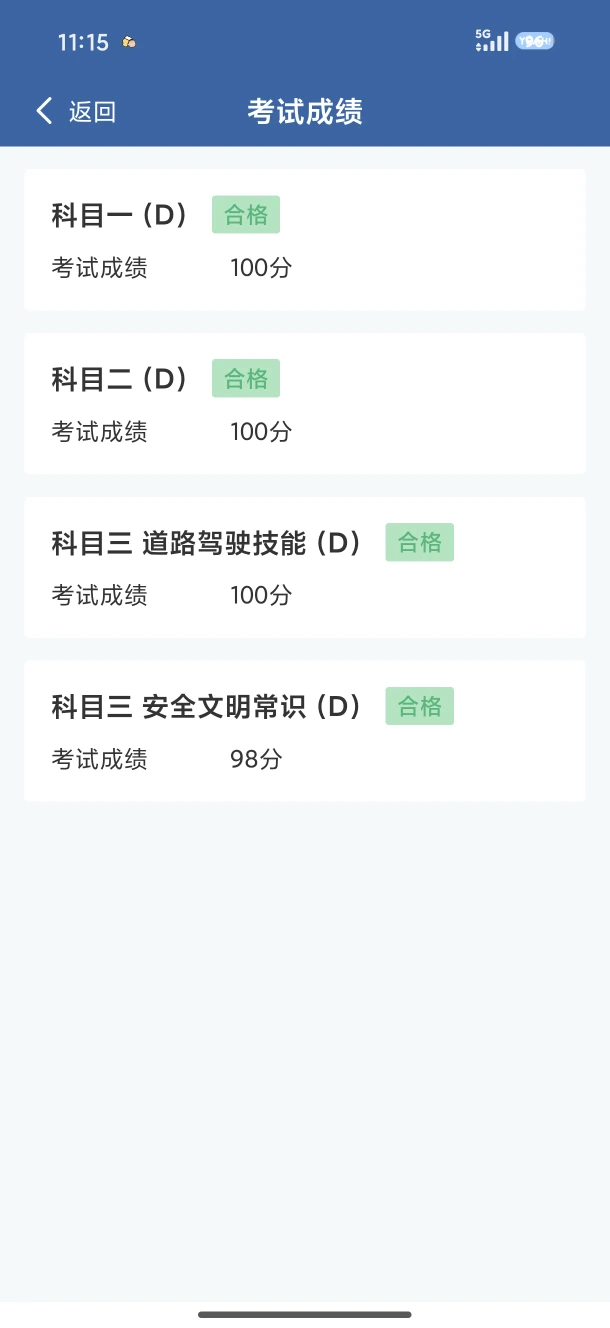Tap the 合格 badge next to 科目二

click(246, 379)
